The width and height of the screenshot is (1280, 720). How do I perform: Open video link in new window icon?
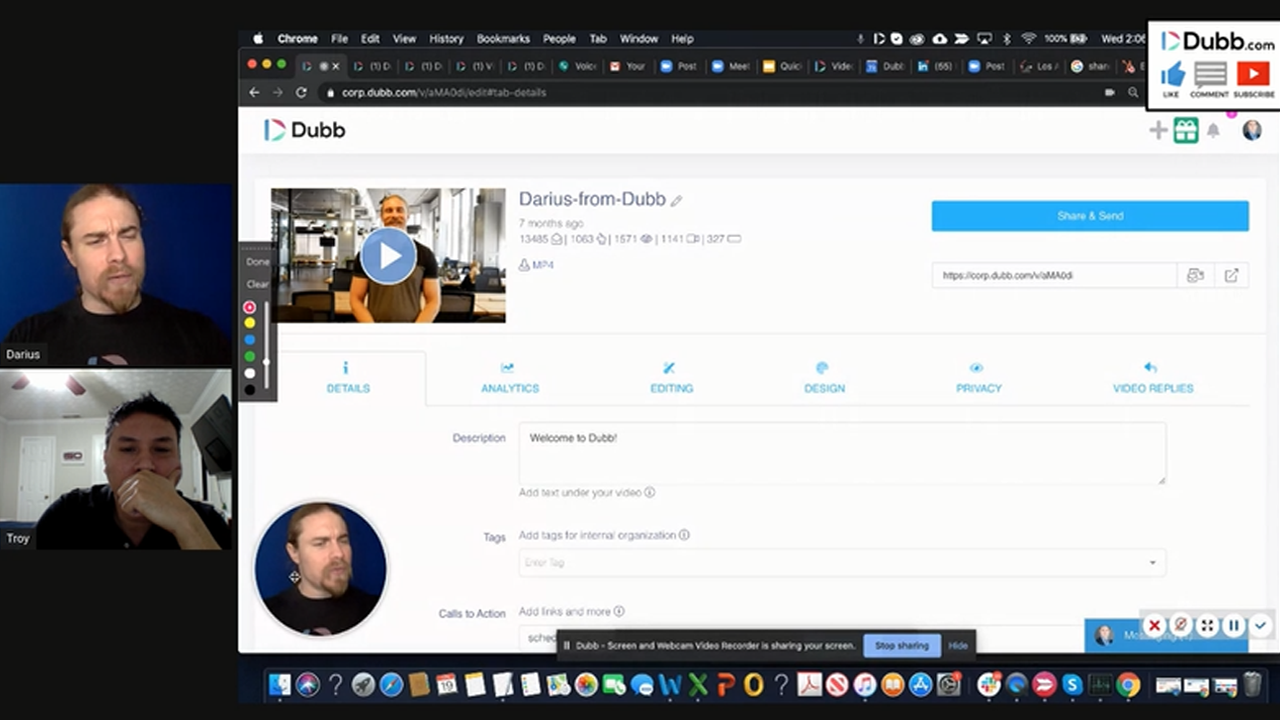(x=1231, y=275)
